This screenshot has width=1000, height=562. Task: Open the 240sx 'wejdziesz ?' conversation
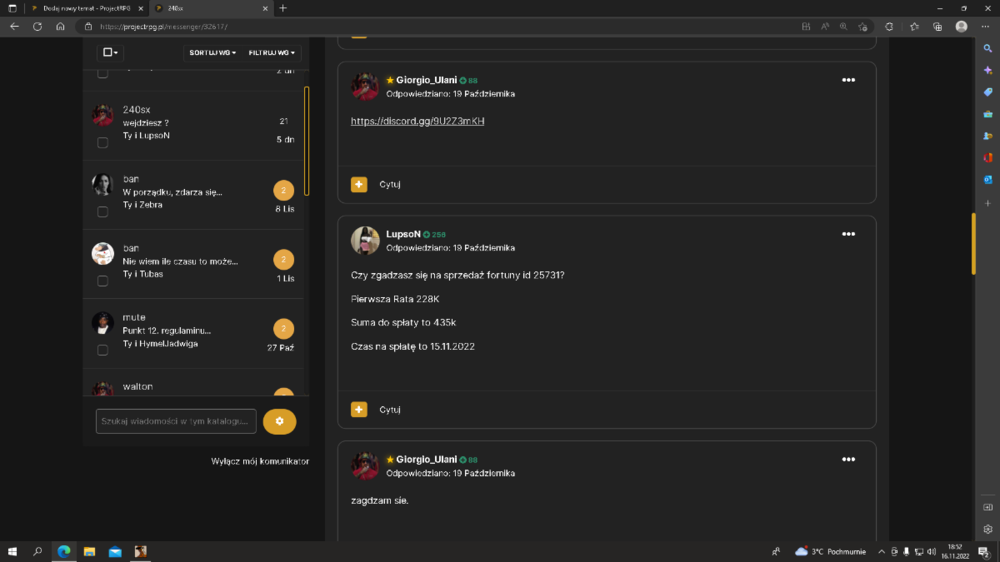click(194, 125)
